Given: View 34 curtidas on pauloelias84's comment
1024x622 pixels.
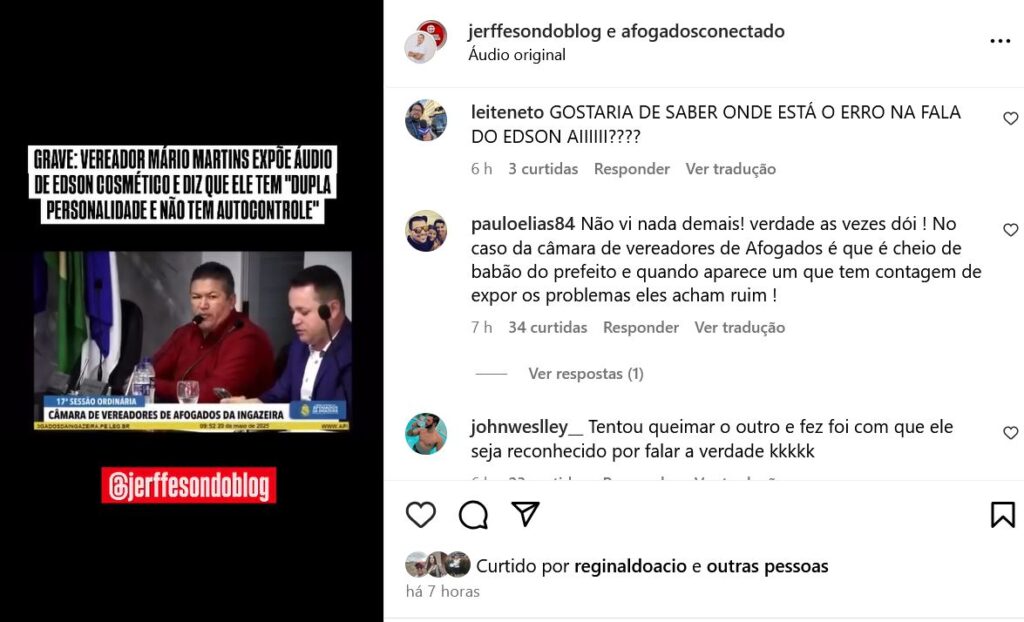Looking at the screenshot, I should pos(547,327).
